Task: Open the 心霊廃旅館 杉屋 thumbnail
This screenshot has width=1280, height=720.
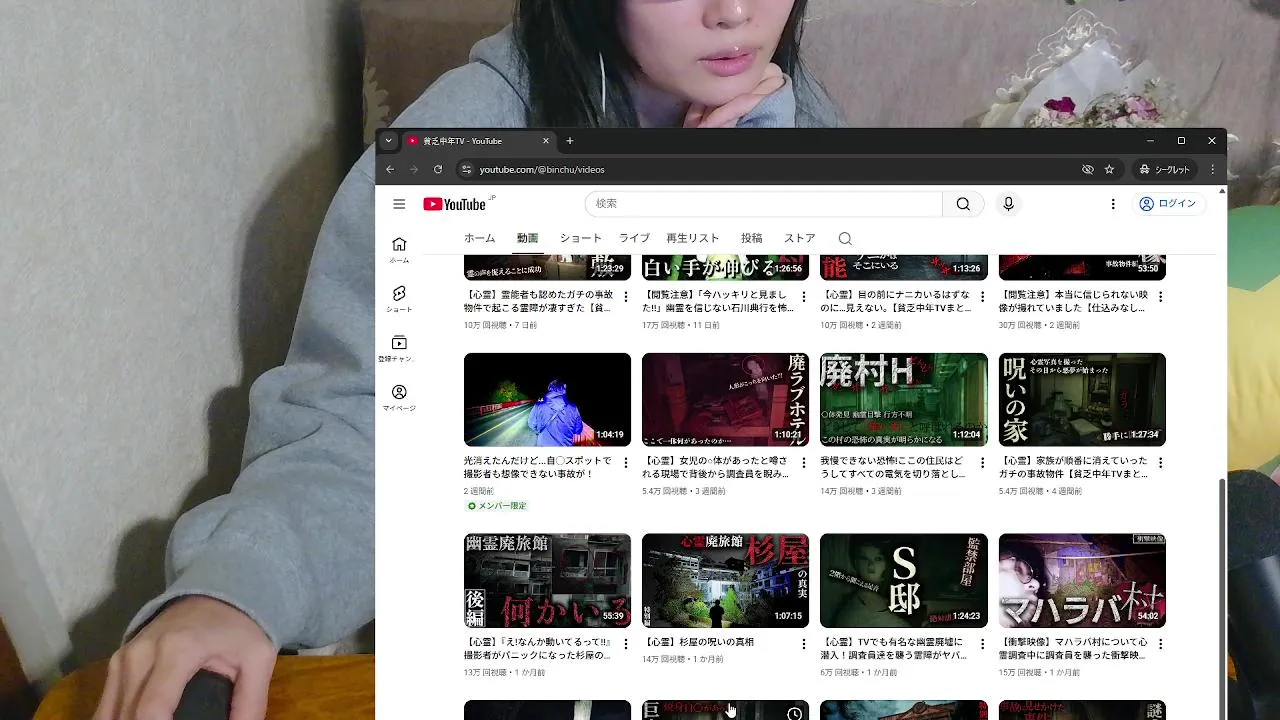Action: click(725, 580)
